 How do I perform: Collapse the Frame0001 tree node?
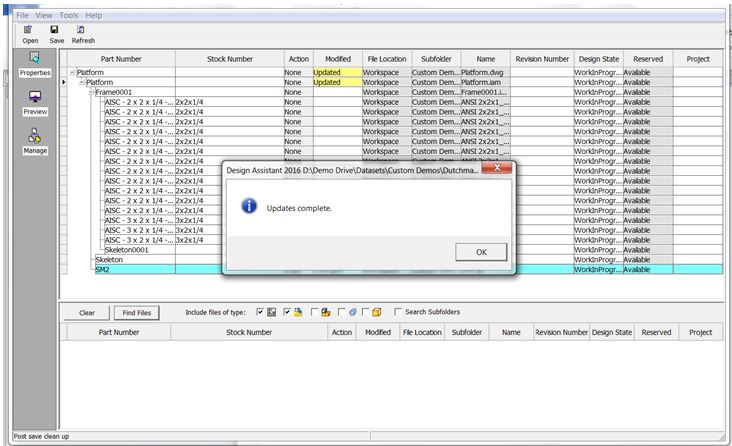(x=92, y=92)
